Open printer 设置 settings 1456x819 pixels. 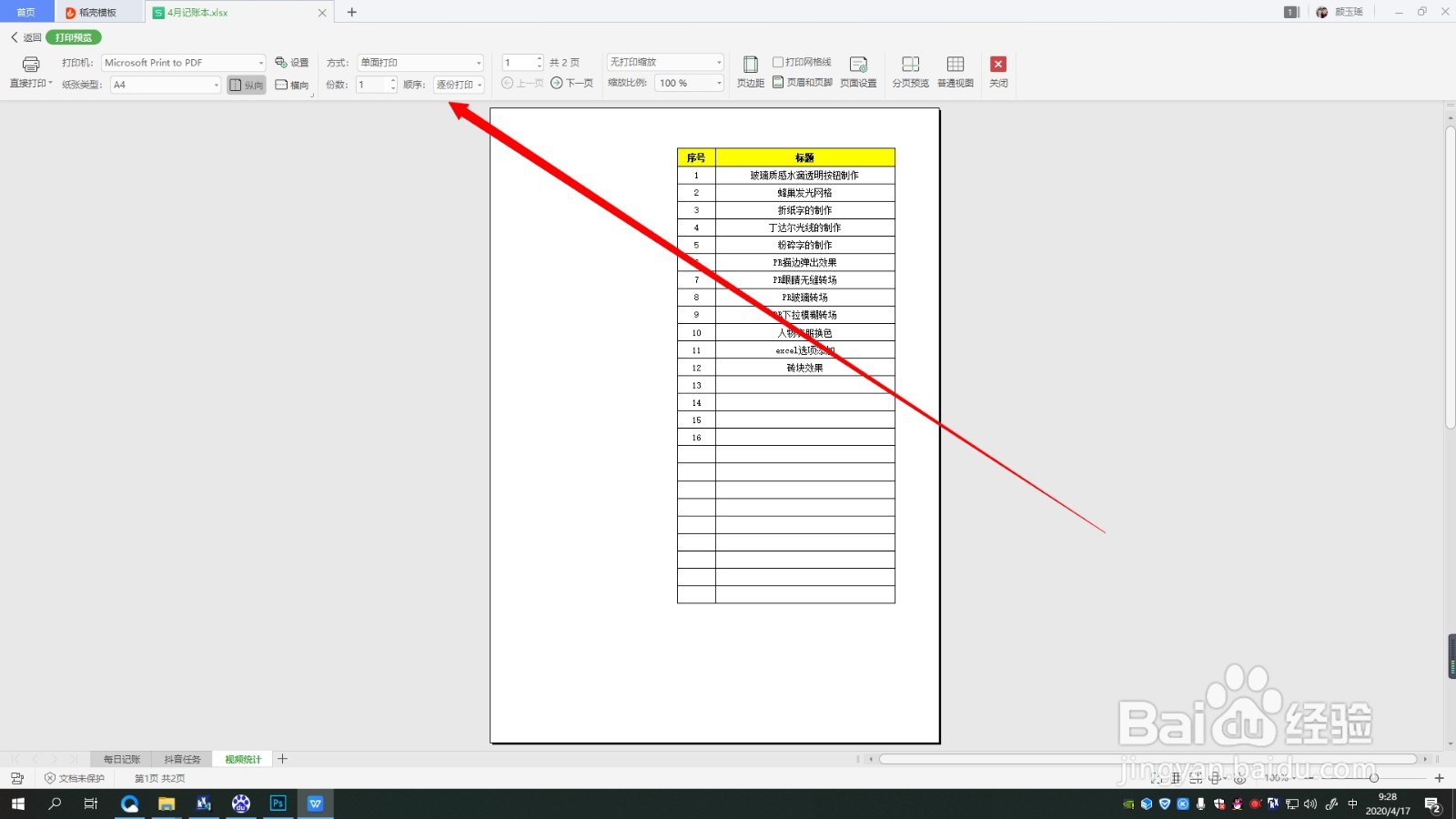pos(292,62)
